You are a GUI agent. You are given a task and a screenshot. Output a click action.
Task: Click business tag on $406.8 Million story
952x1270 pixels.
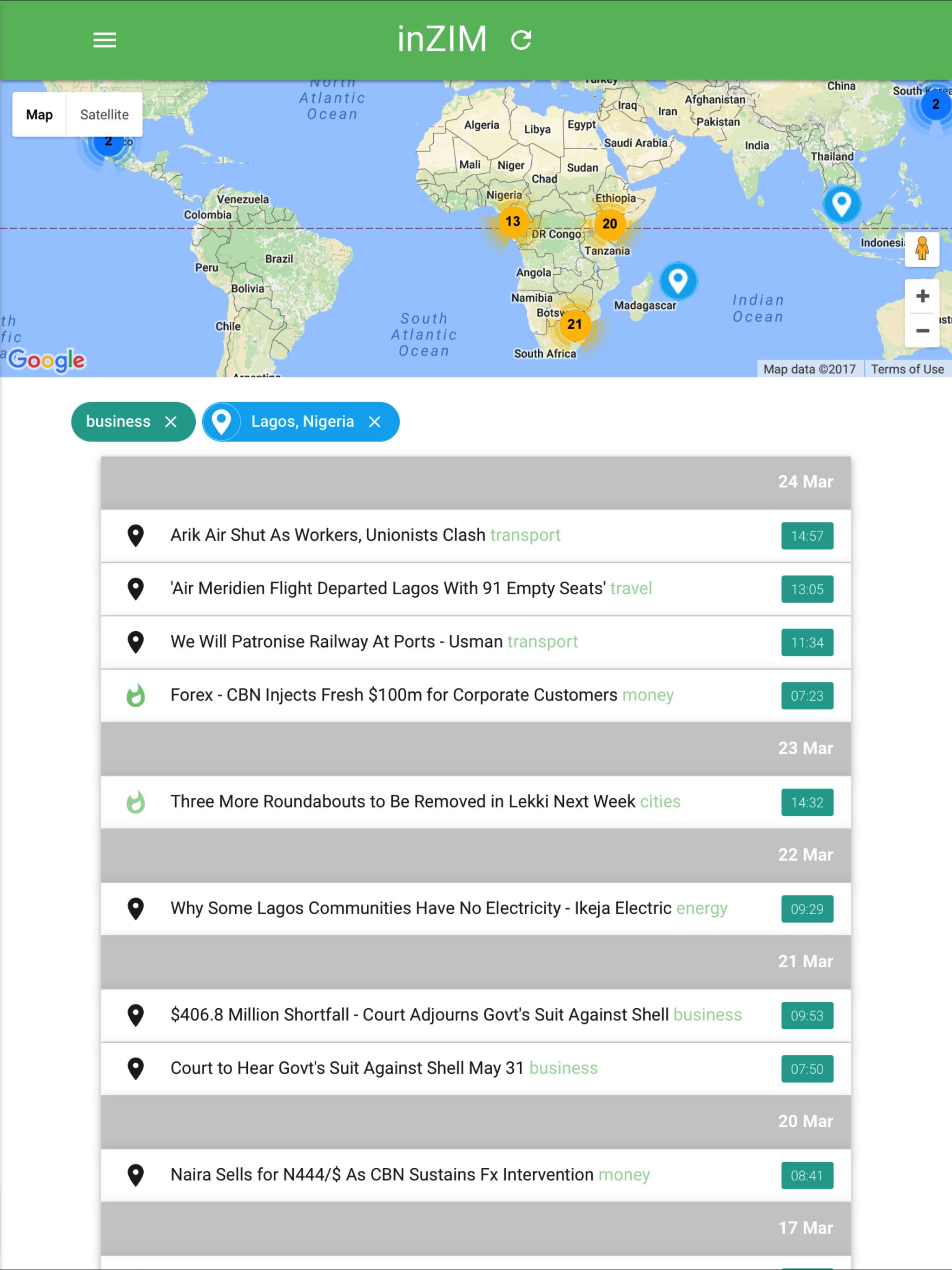[x=707, y=1015]
